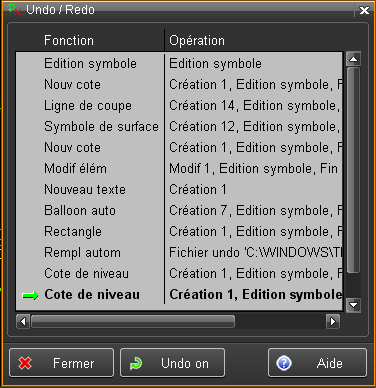Click the horizontal scroll right arrow
The height and width of the screenshot is (388, 376).
click(333, 321)
